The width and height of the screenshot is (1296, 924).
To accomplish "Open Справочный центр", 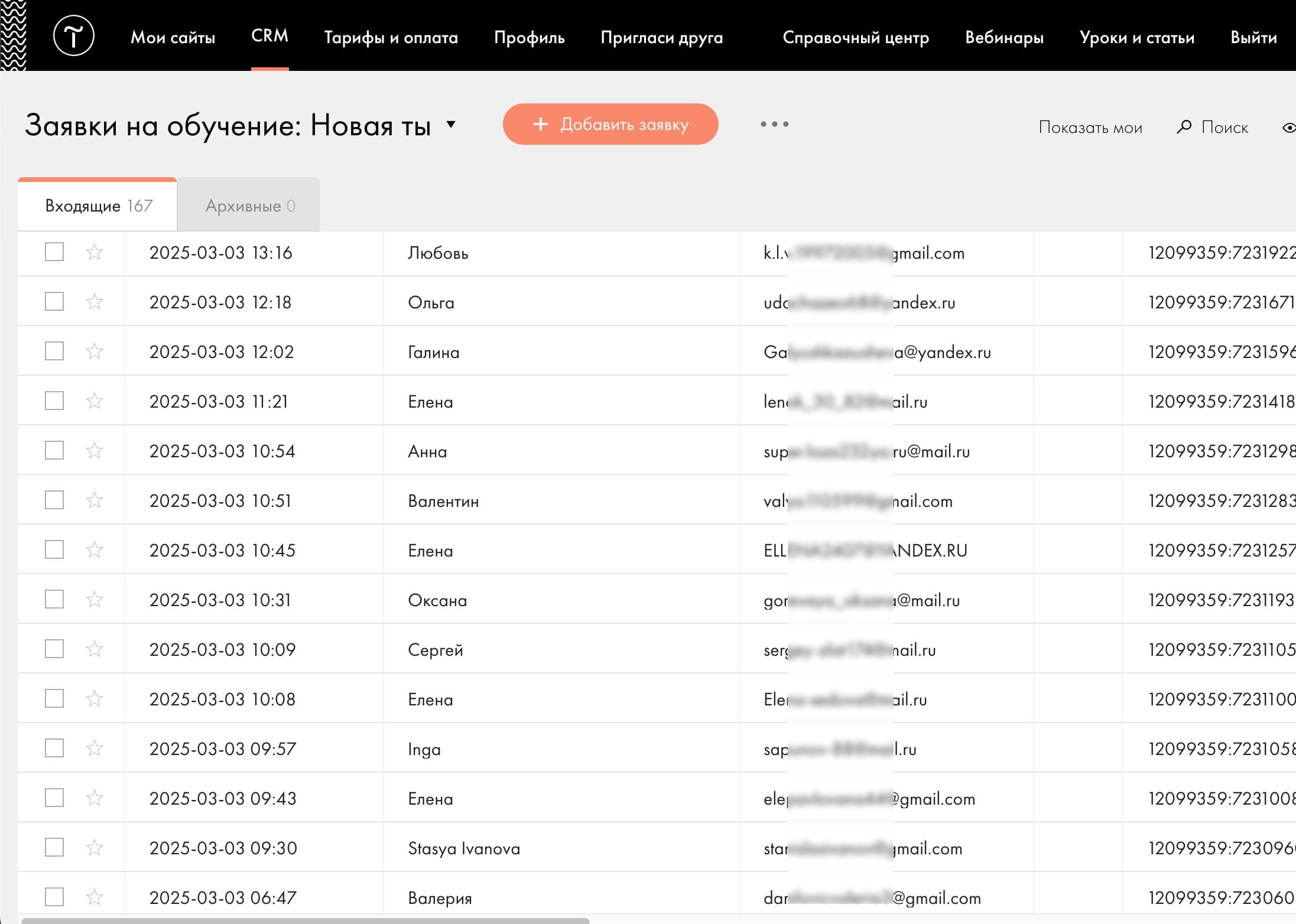I will pos(855,37).
